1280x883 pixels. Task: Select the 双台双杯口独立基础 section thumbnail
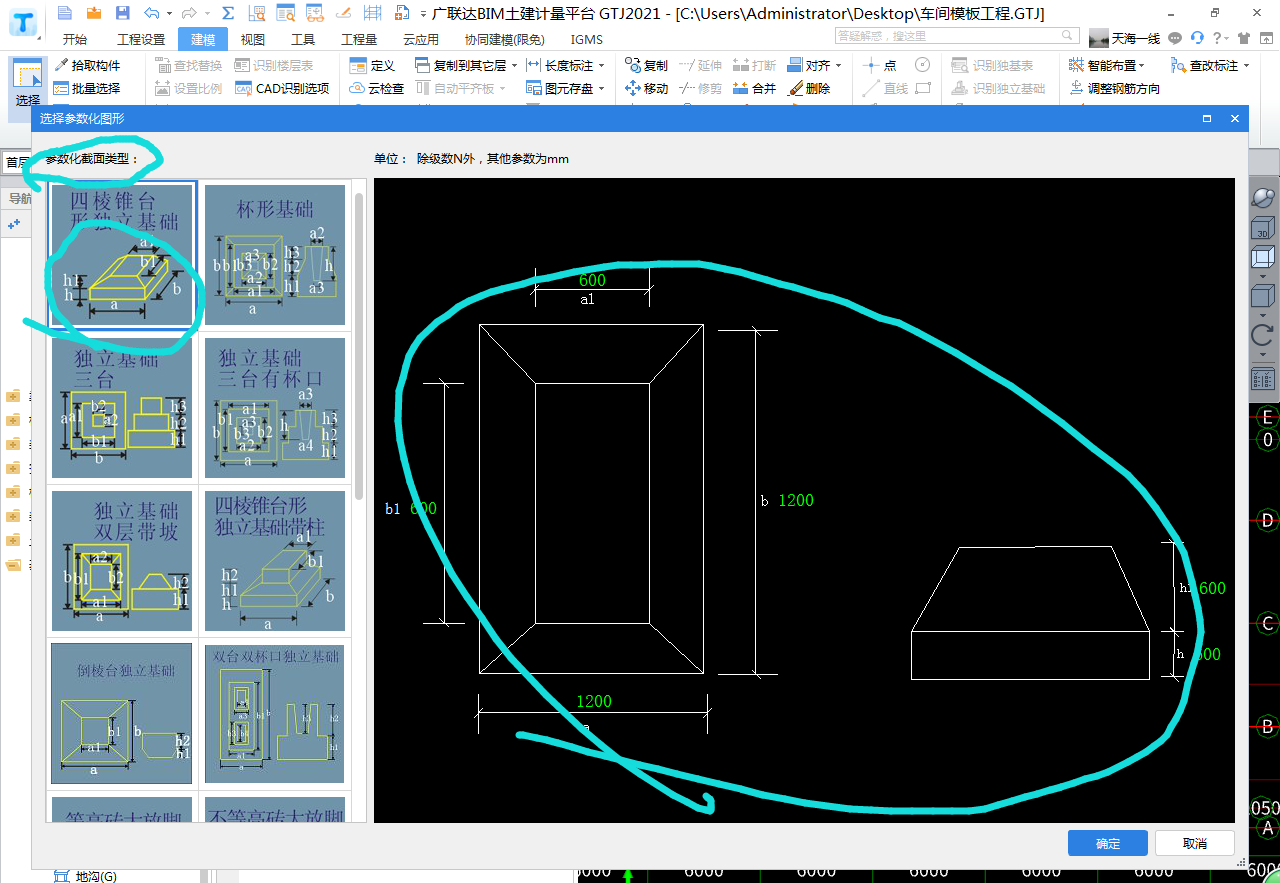(275, 713)
